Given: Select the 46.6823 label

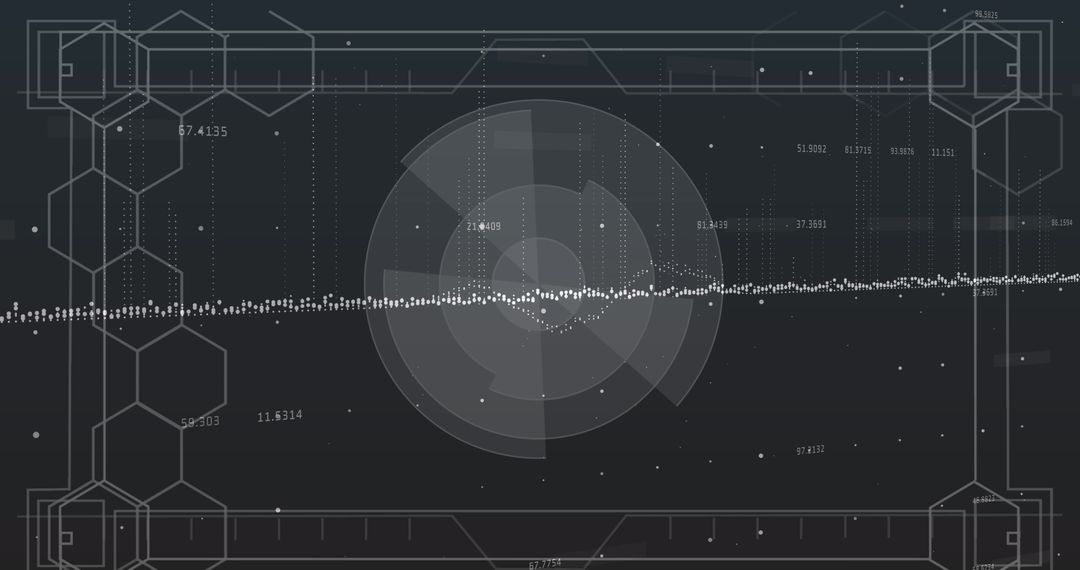Looking at the screenshot, I should (984, 500).
